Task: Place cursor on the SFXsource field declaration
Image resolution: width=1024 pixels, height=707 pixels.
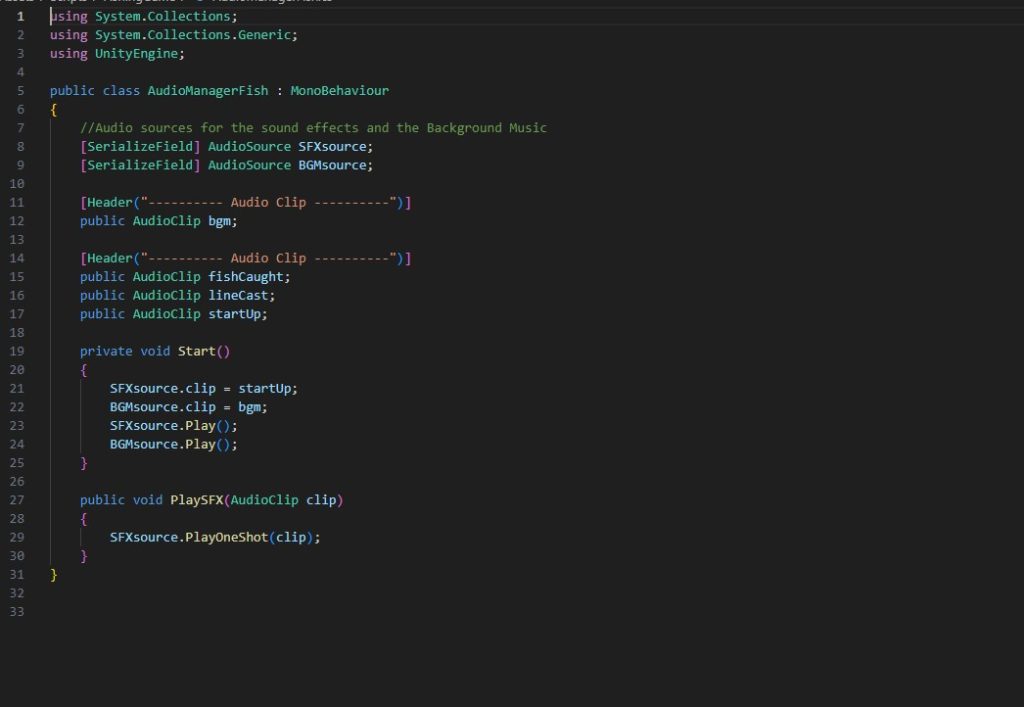Action: pos(335,147)
